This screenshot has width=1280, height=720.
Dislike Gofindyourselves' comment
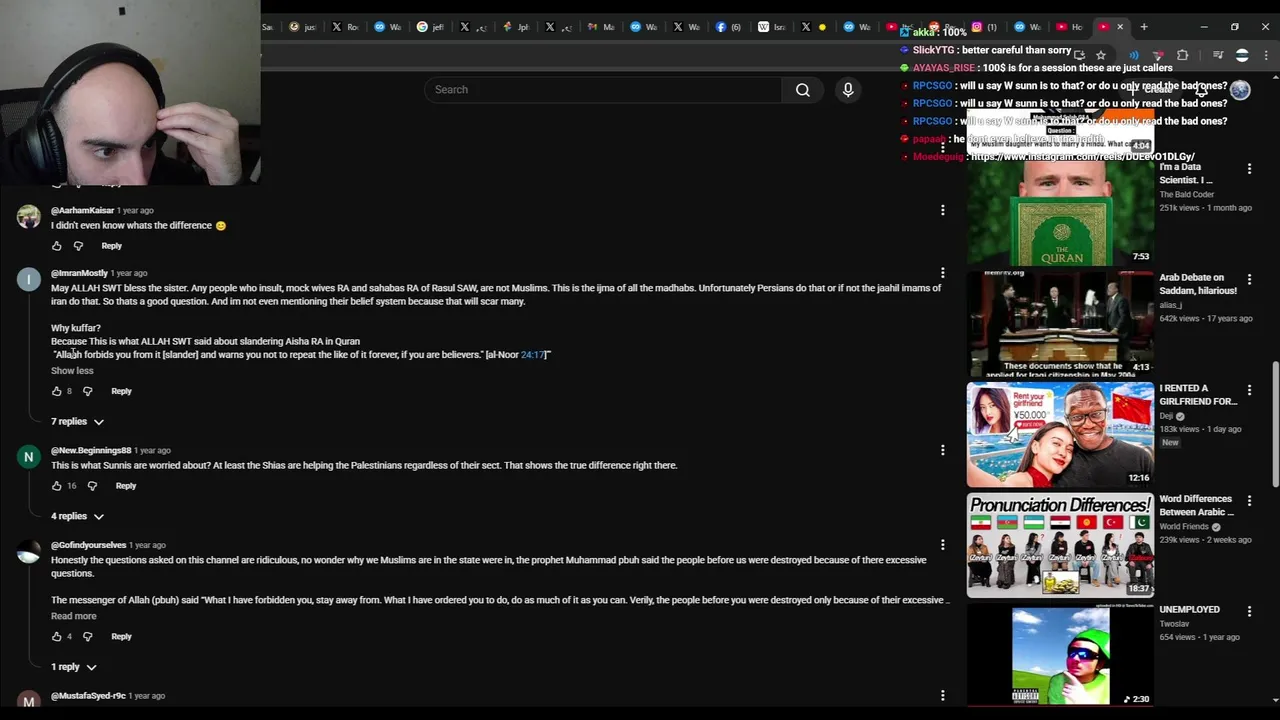[88, 636]
